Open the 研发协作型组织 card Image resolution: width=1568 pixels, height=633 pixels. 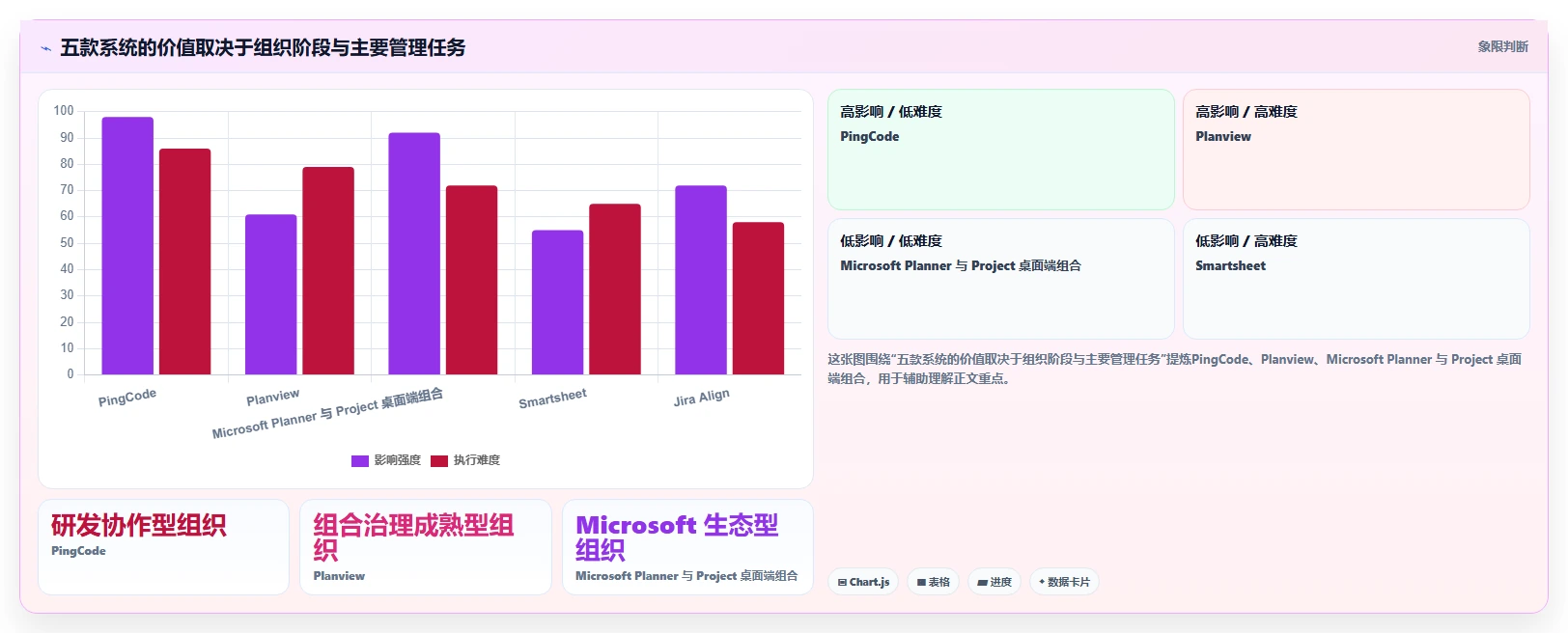(x=163, y=546)
